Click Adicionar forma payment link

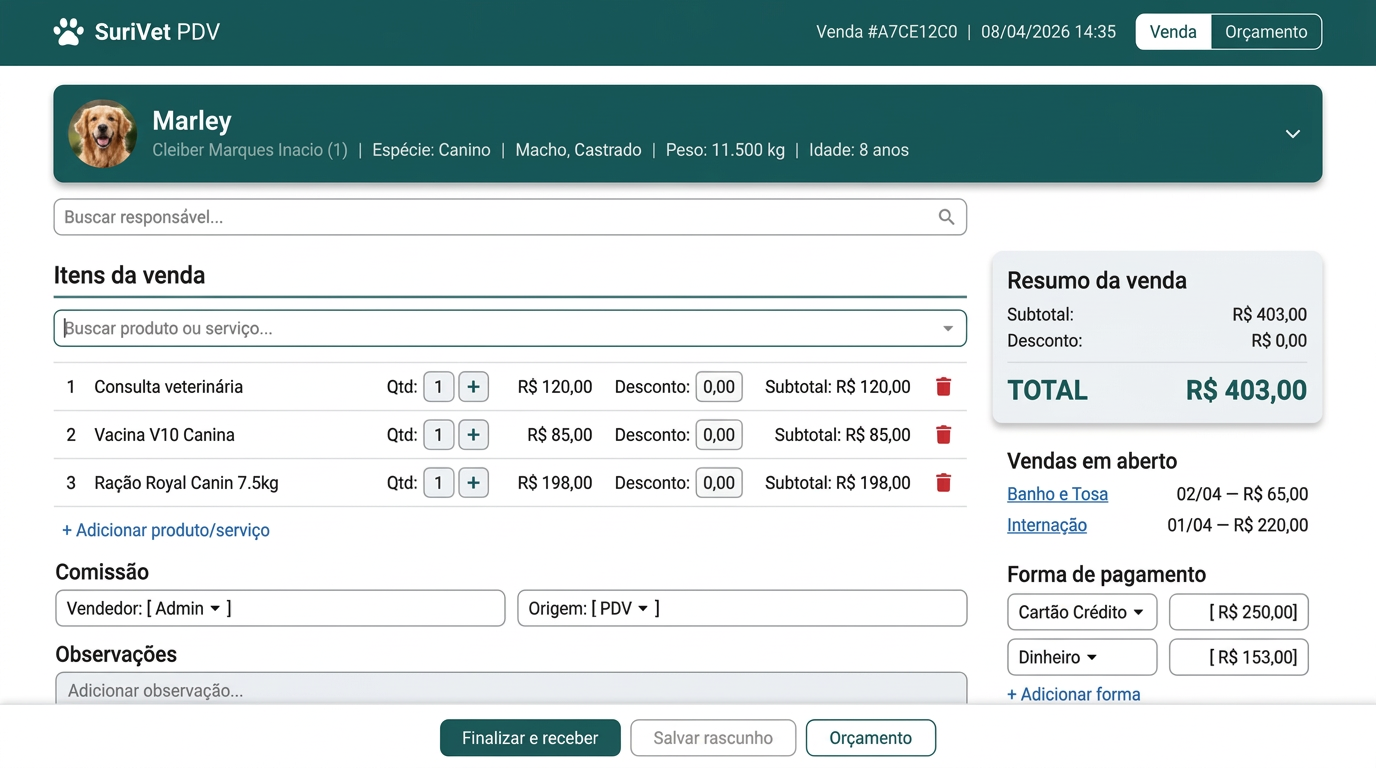(1073, 694)
